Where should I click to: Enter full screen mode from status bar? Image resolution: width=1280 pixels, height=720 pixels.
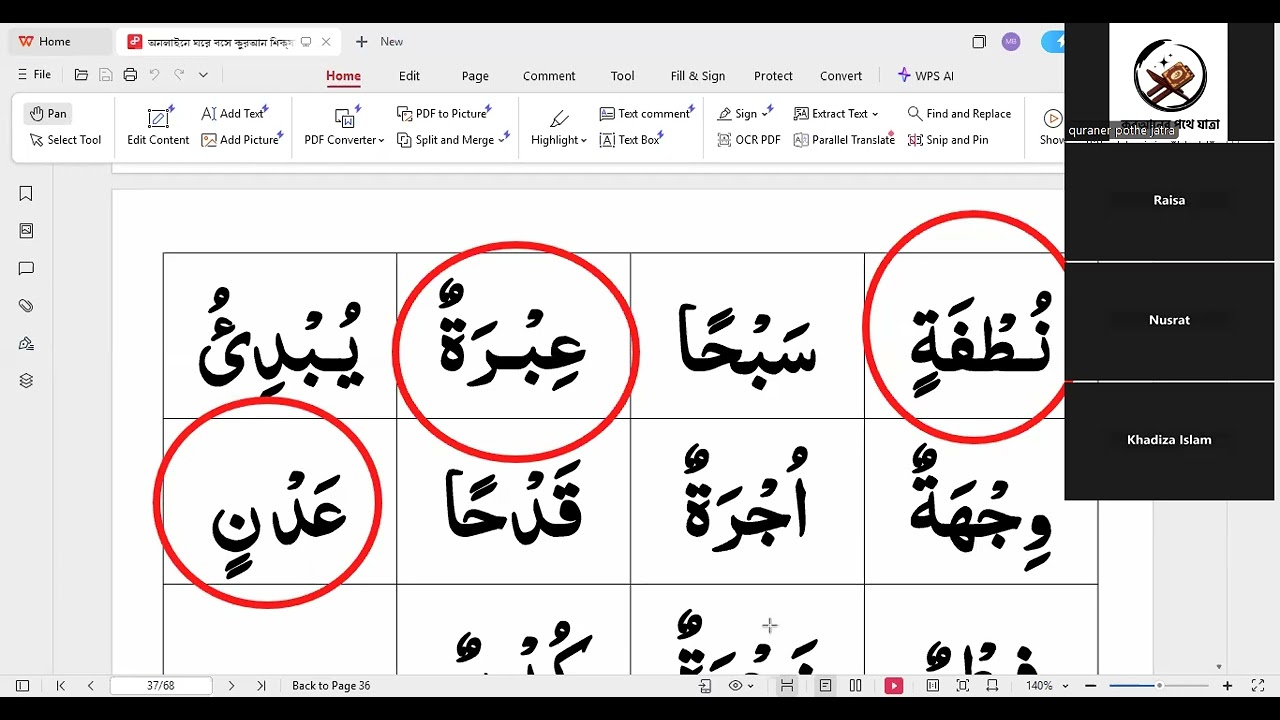pyautogui.click(x=1258, y=686)
